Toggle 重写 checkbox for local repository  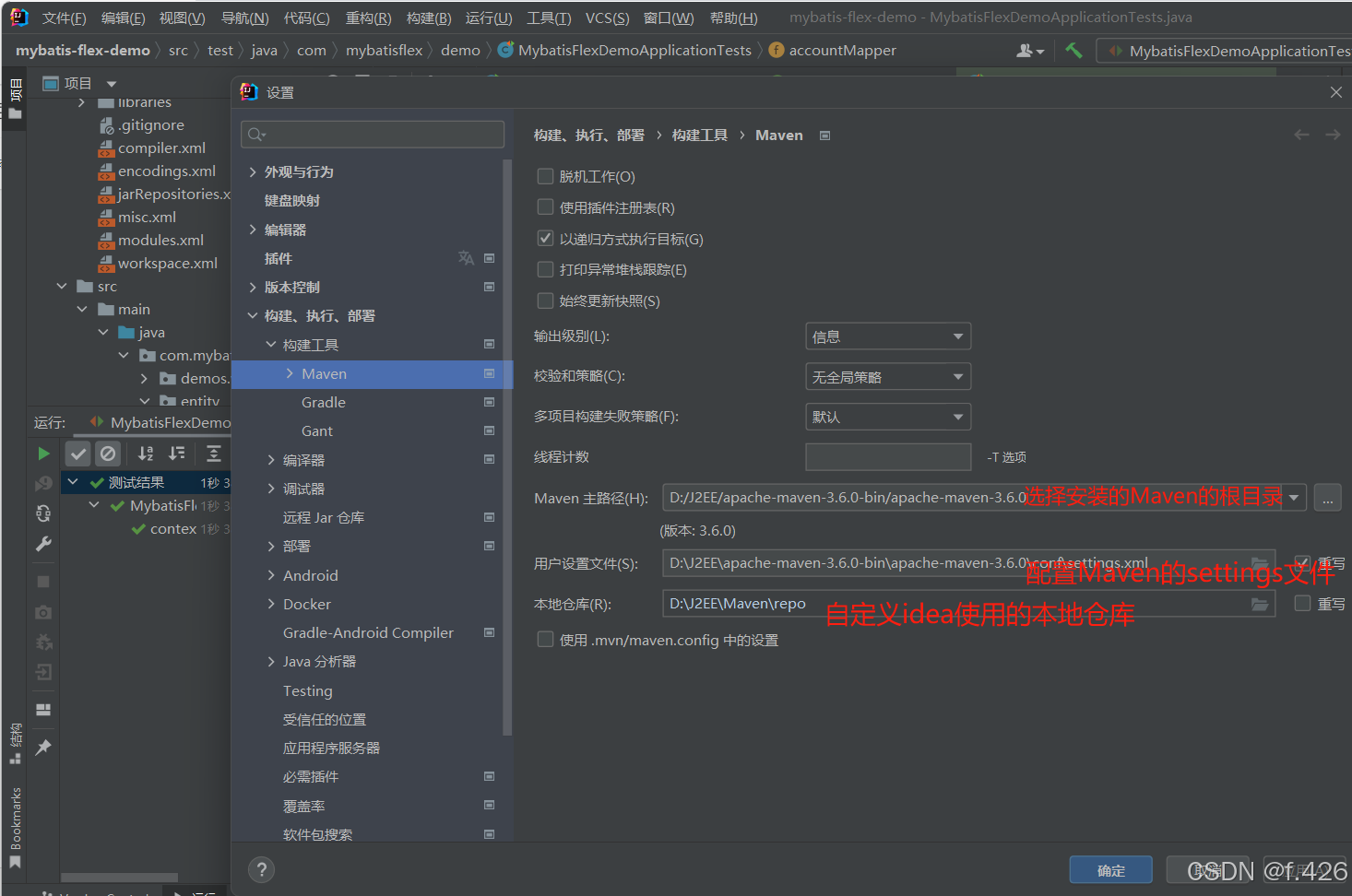(1302, 603)
